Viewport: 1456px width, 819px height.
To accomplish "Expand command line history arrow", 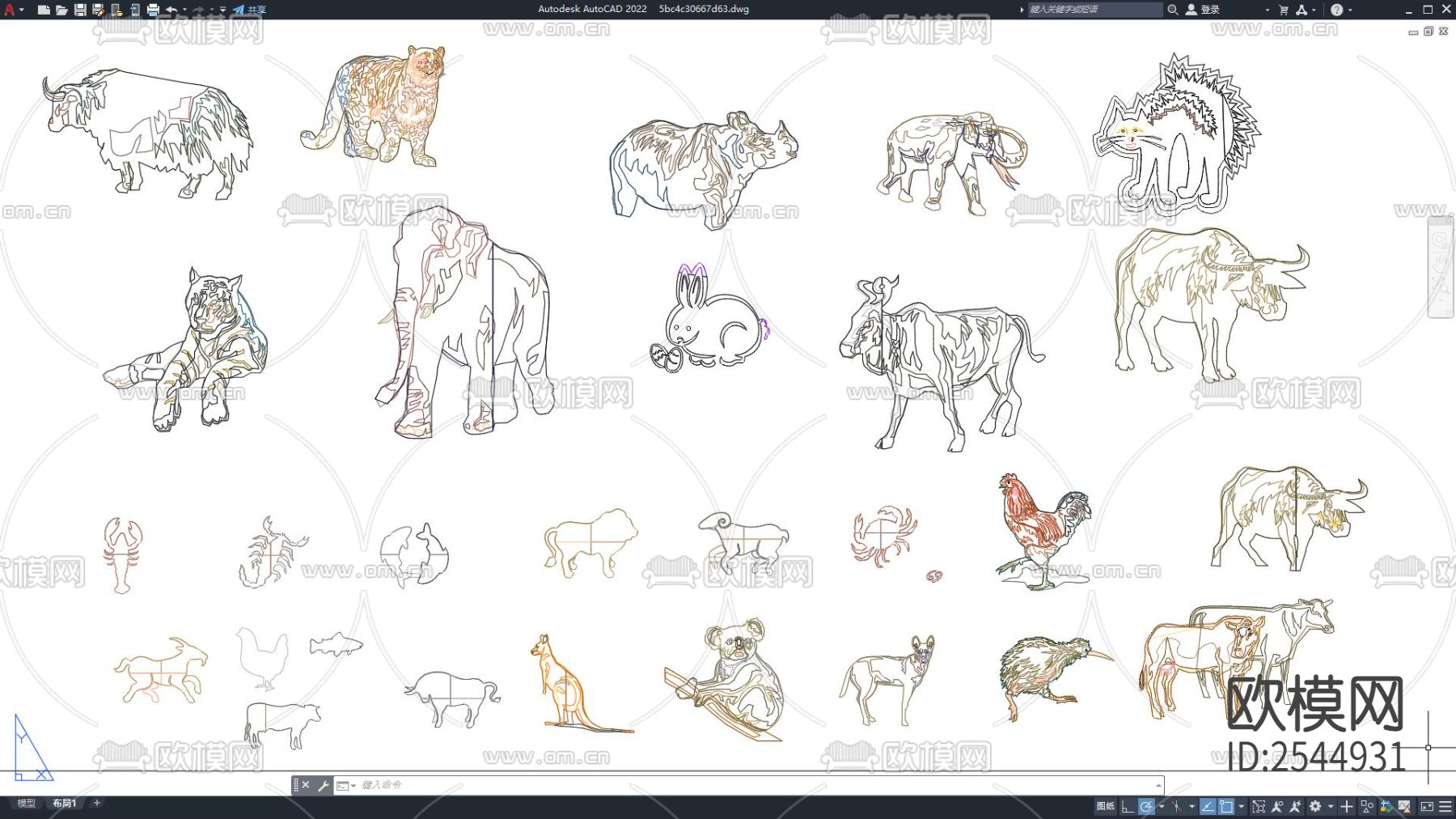I will [x=1158, y=785].
